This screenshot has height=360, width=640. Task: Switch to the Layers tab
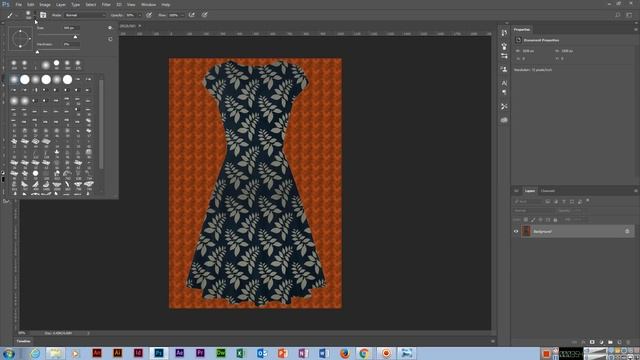coord(530,191)
